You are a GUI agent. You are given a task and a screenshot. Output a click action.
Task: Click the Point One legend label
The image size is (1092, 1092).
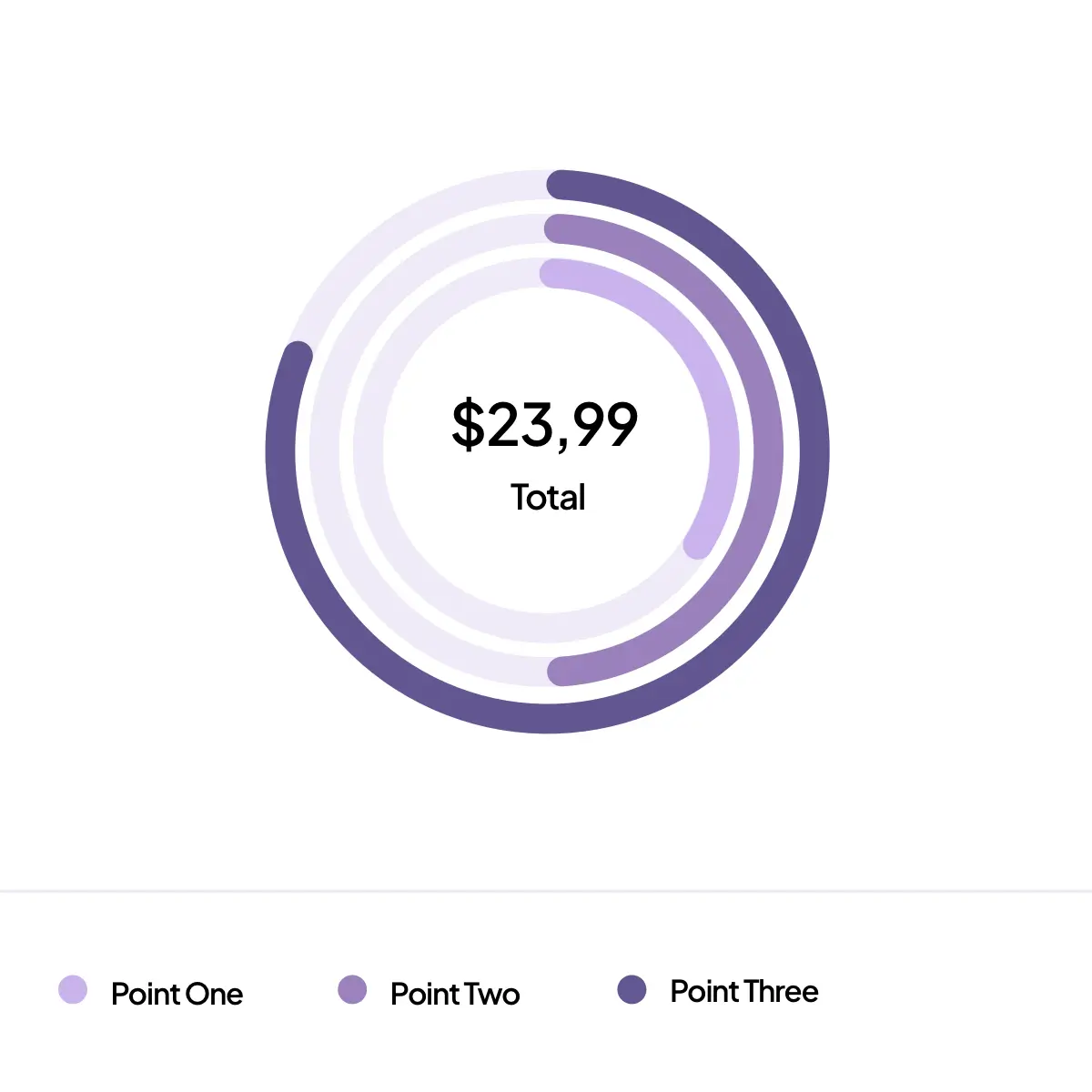click(177, 994)
